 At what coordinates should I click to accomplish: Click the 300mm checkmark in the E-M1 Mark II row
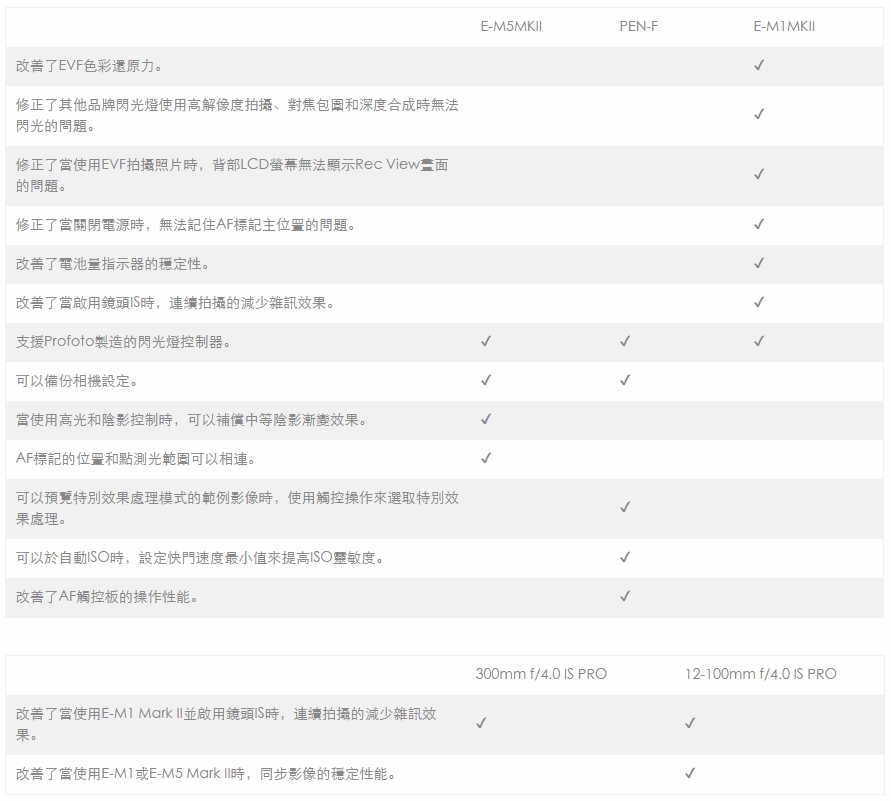click(x=481, y=723)
